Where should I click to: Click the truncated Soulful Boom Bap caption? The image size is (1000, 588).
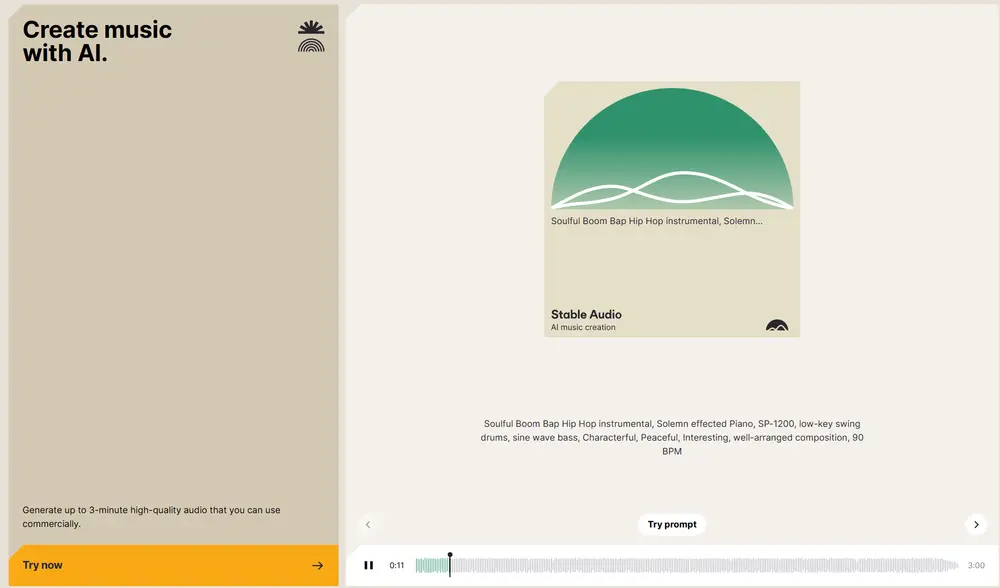click(656, 221)
